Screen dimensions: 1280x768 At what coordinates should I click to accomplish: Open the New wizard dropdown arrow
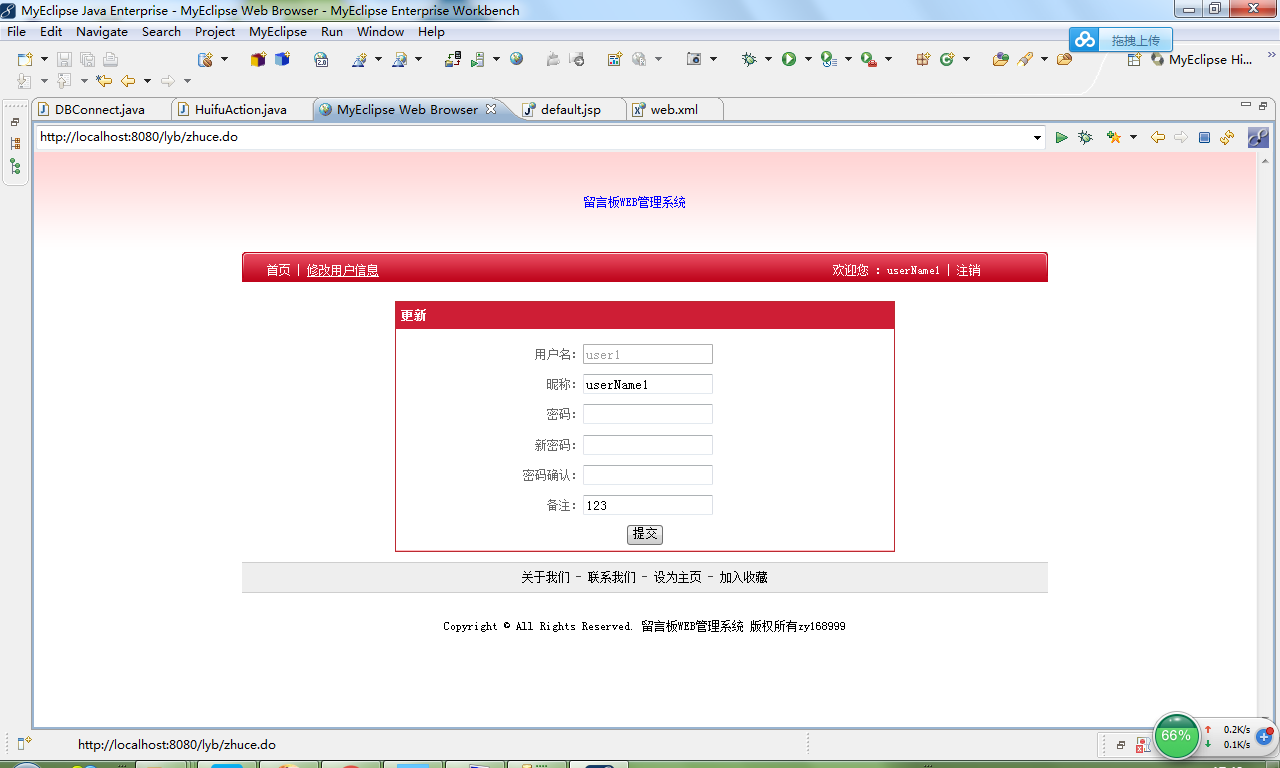44,59
